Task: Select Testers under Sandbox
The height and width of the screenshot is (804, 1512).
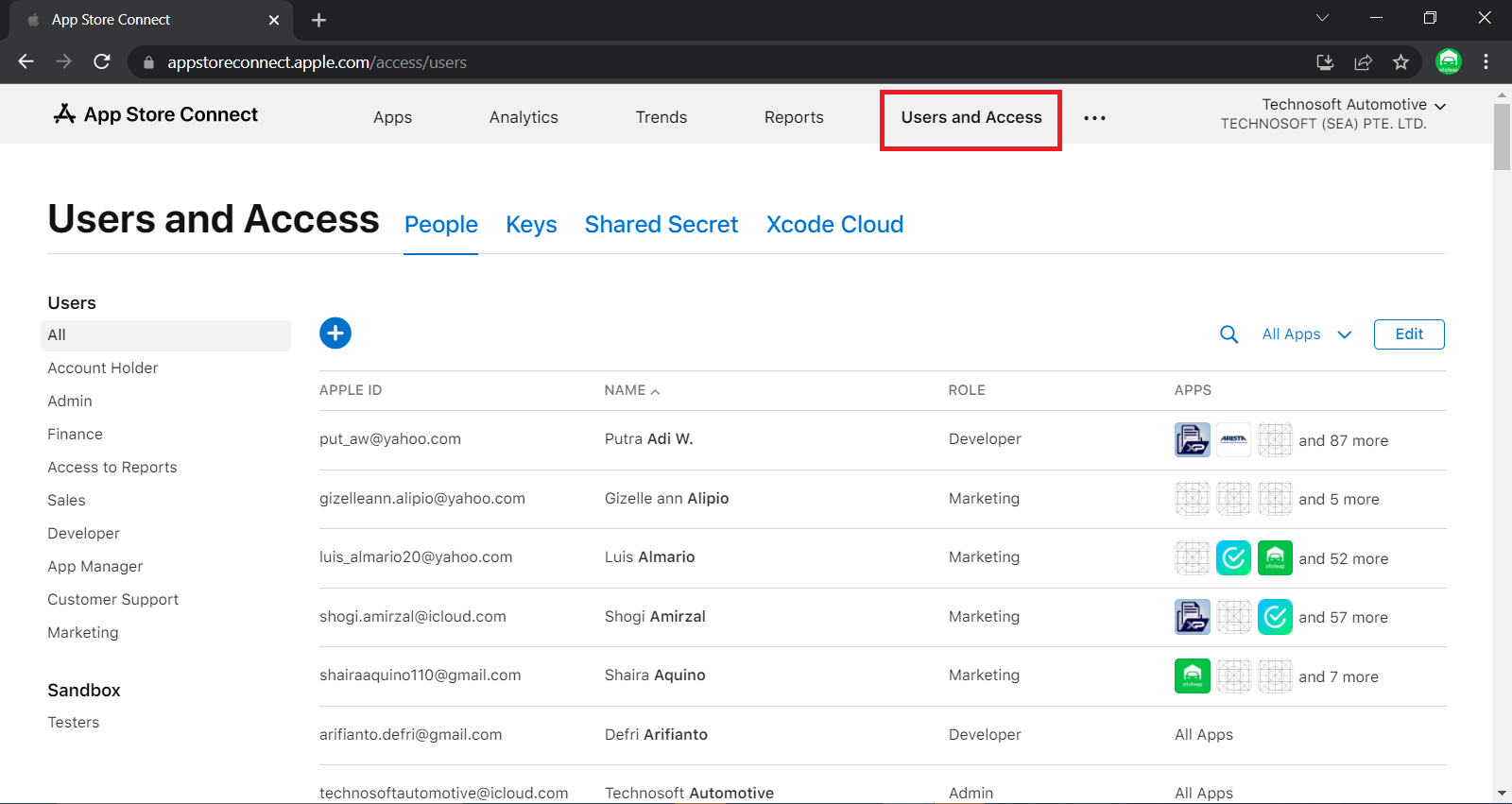Action: [x=74, y=723]
